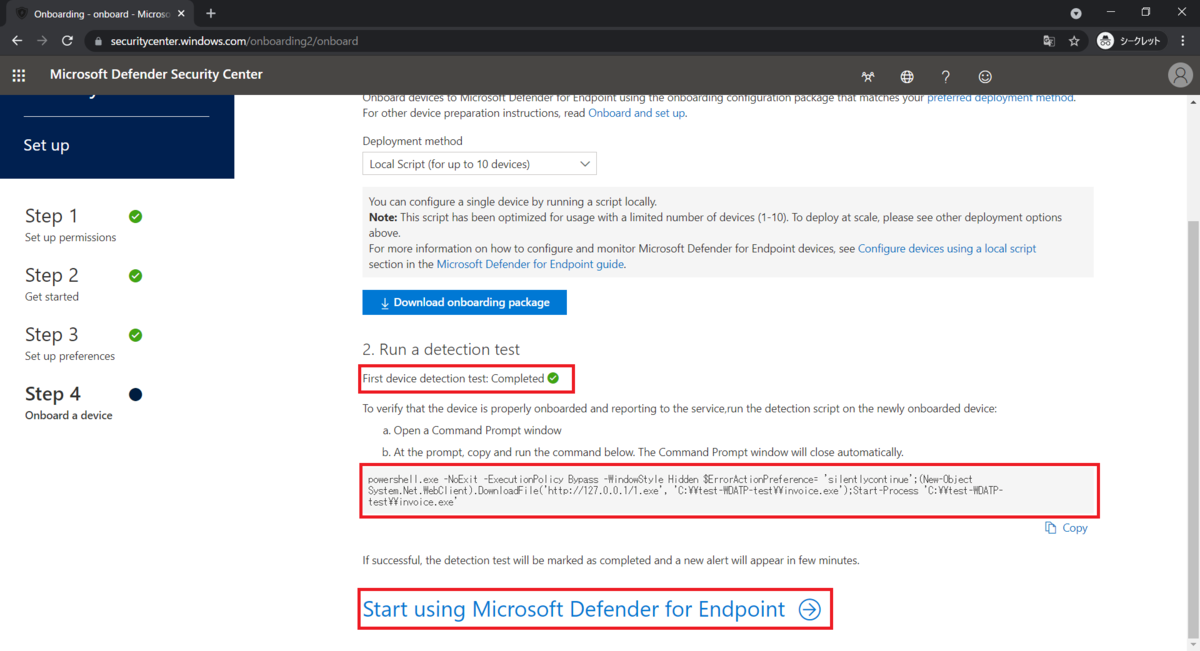The height and width of the screenshot is (651, 1200).
Task: Click Start using Microsoft Defender for Endpoint
Action: coord(592,609)
